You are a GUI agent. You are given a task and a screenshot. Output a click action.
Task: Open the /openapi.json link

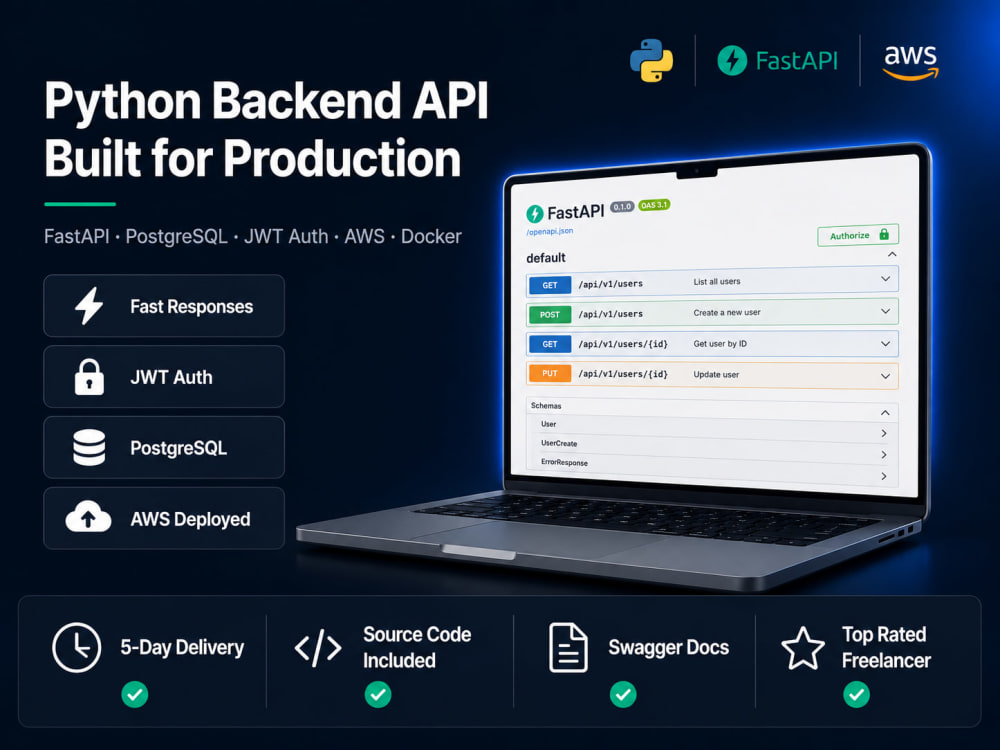(550, 232)
